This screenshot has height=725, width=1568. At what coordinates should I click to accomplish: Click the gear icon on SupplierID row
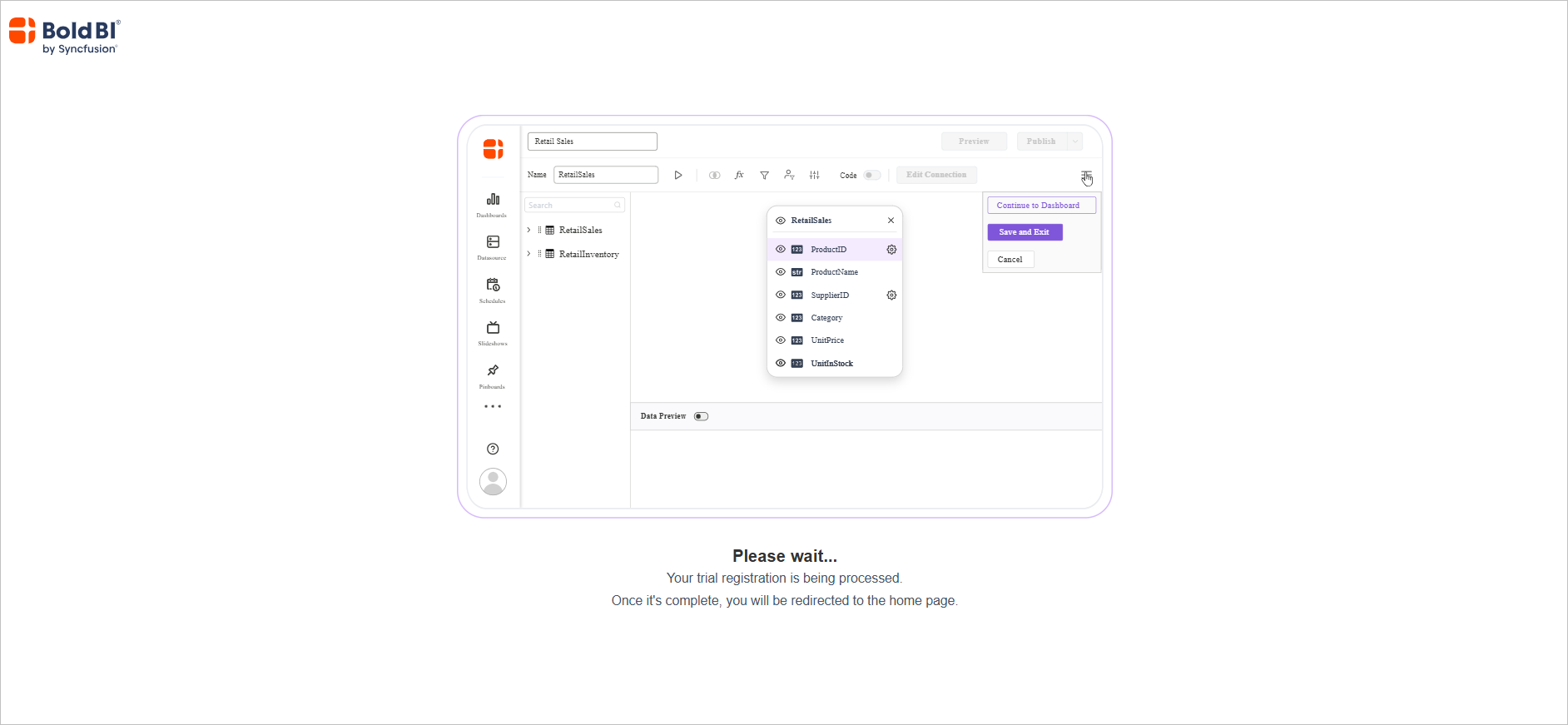pyautogui.click(x=891, y=295)
